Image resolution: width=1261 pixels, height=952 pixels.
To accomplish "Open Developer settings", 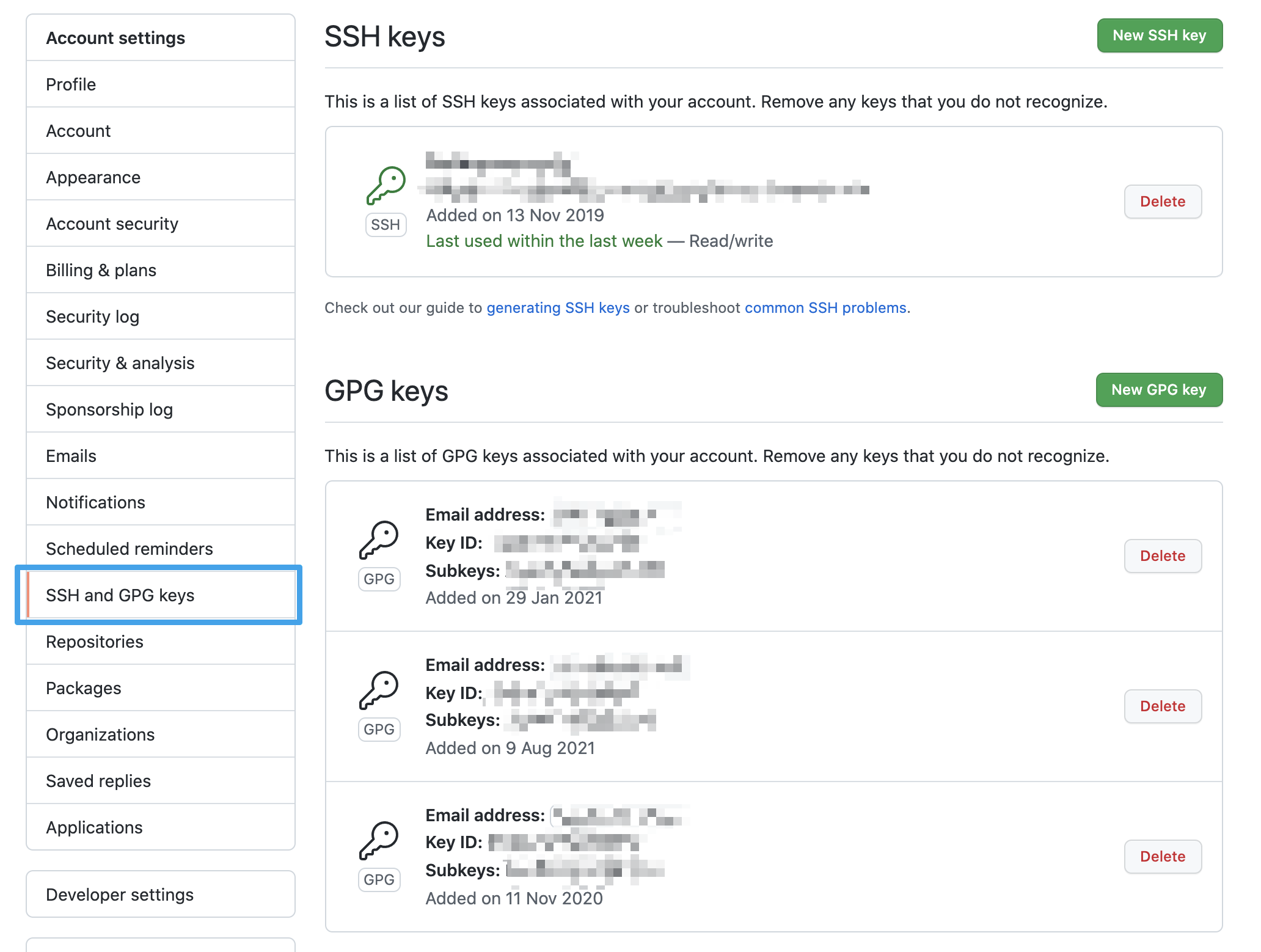I will click(120, 895).
